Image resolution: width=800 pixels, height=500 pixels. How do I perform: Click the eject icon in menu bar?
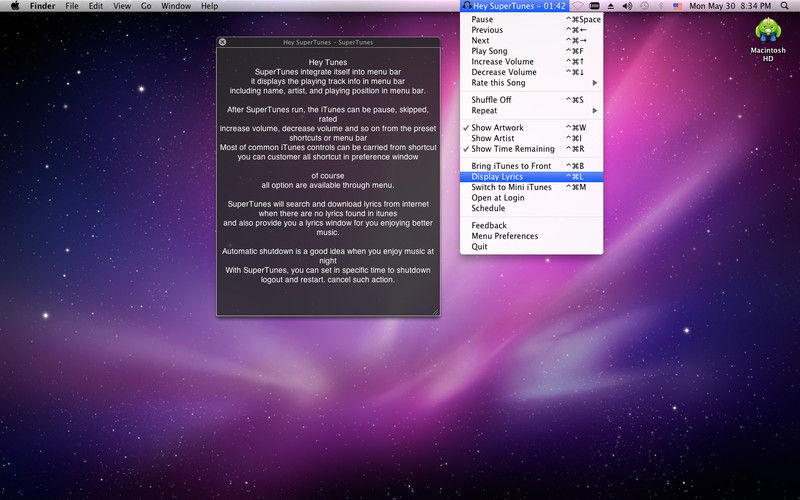[x=611, y=6]
